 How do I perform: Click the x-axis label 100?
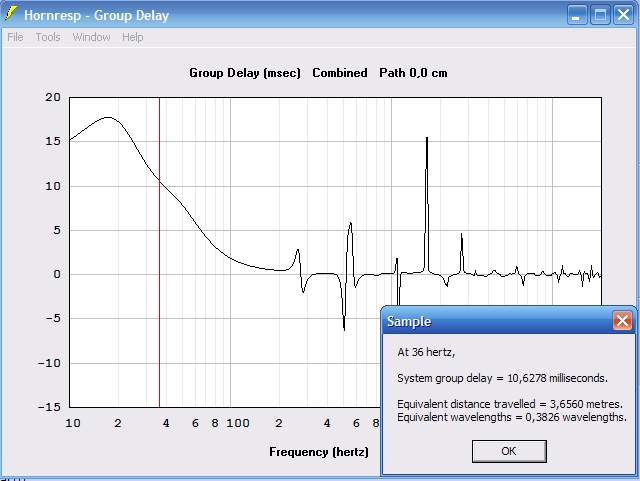tap(238, 423)
